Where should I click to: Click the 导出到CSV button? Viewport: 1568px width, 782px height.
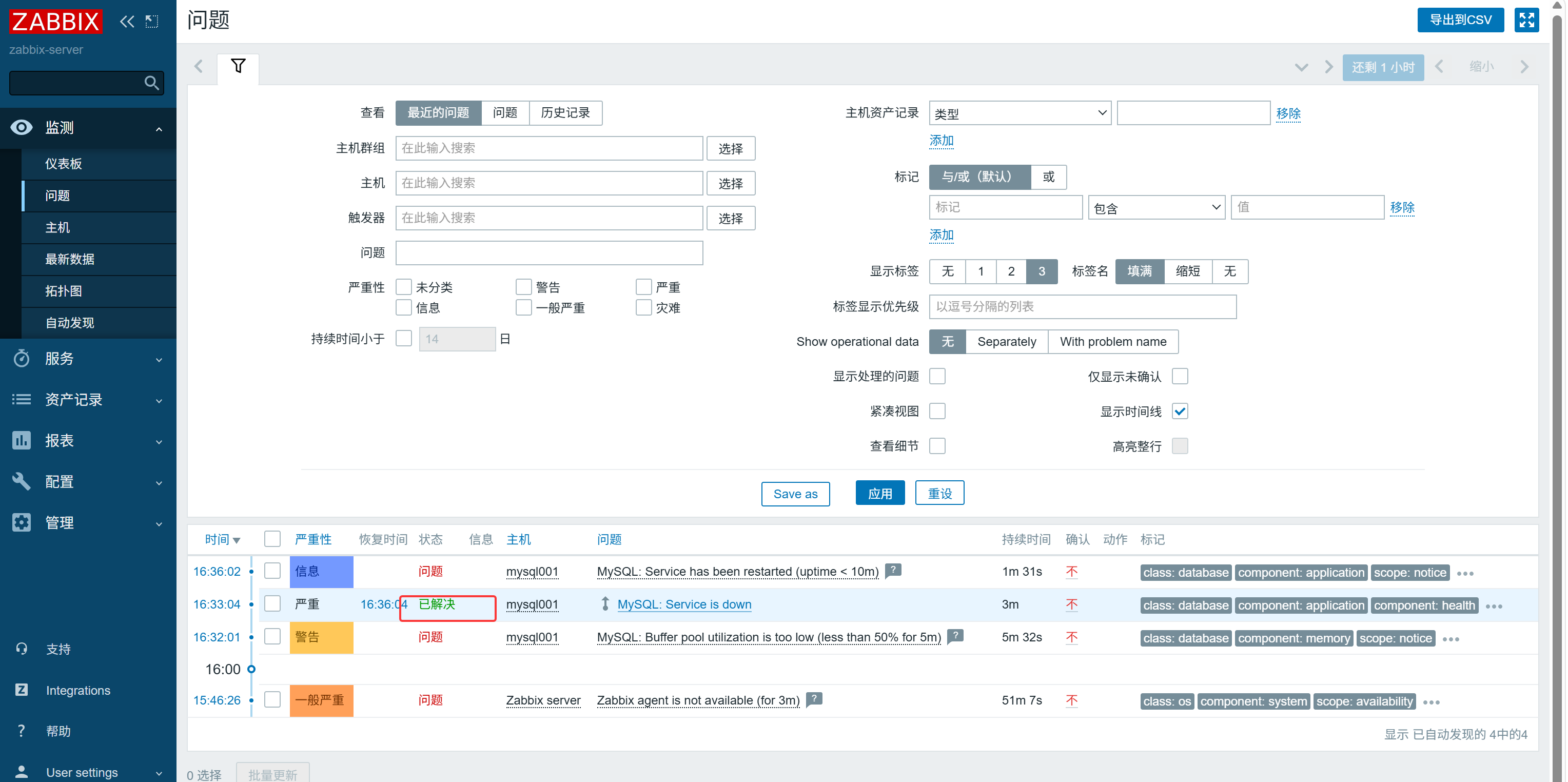[1460, 20]
